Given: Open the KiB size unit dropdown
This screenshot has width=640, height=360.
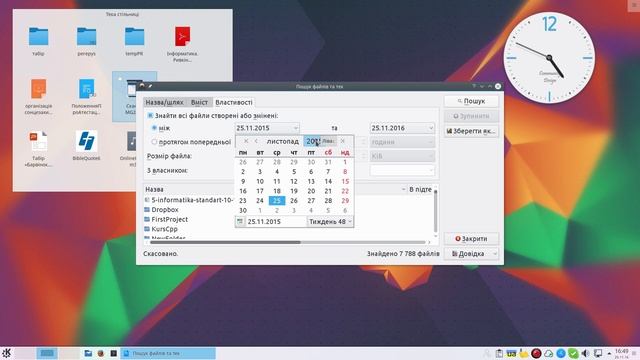Looking at the screenshot, I should pyautogui.click(x=402, y=156).
